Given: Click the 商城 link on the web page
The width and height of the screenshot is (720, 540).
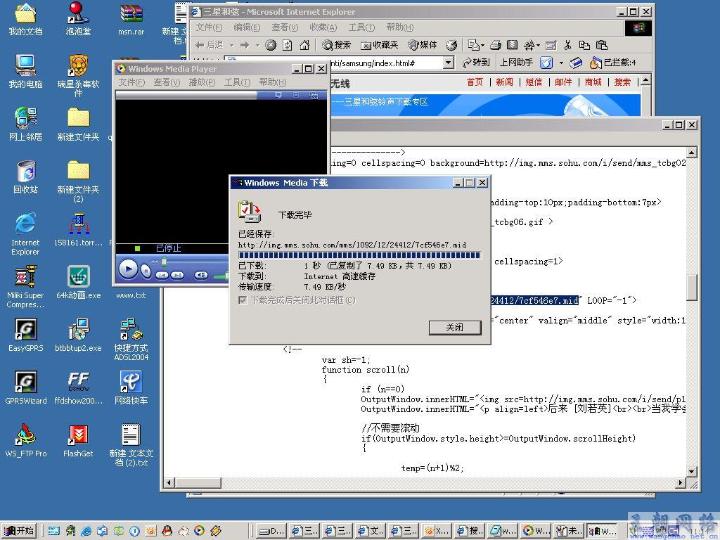Looking at the screenshot, I should tap(593, 82).
